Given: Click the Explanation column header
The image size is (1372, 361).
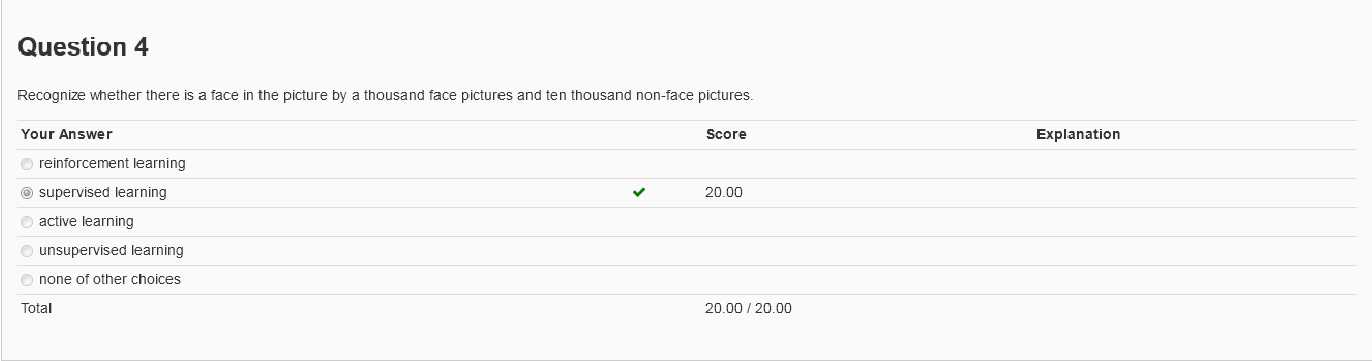Looking at the screenshot, I should pos(1078,134).
